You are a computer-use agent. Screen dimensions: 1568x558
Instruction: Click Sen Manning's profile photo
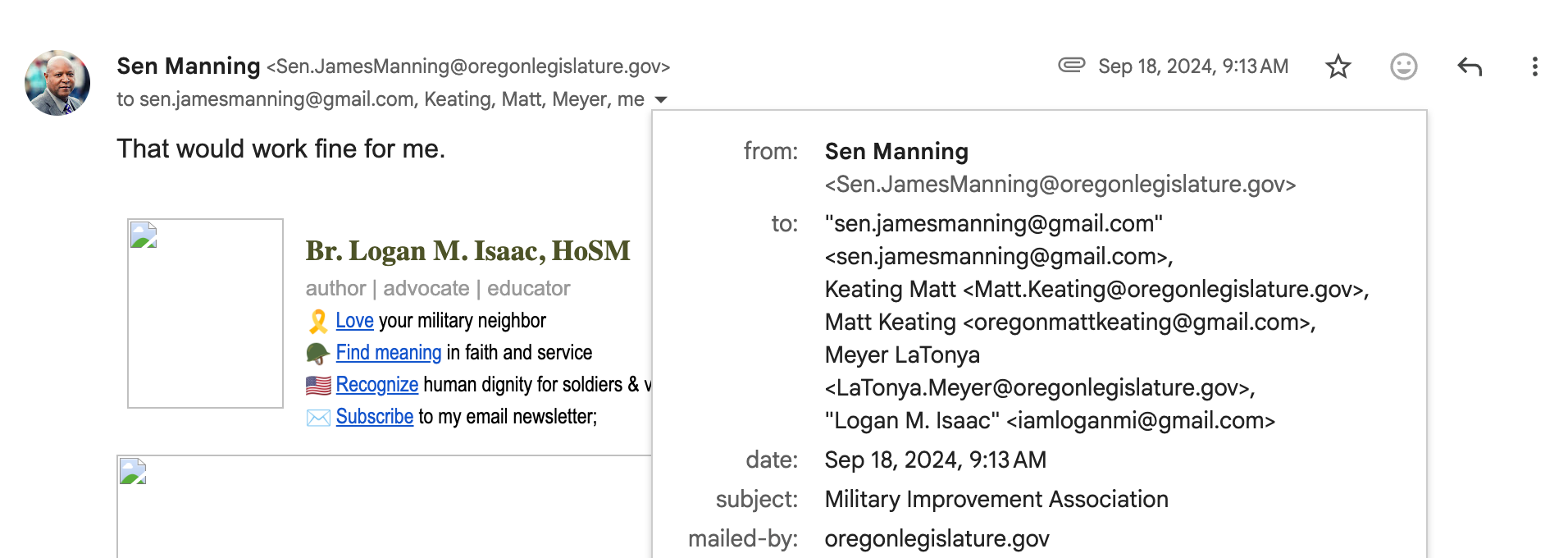57,83
